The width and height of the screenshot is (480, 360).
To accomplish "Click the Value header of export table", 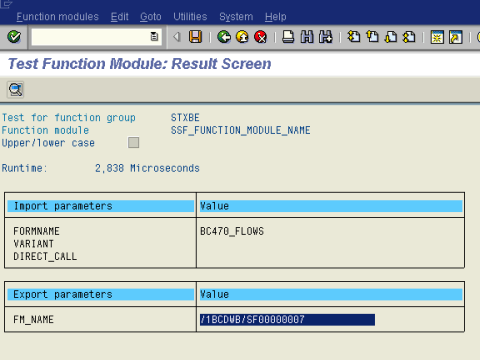I will (331, 294).
